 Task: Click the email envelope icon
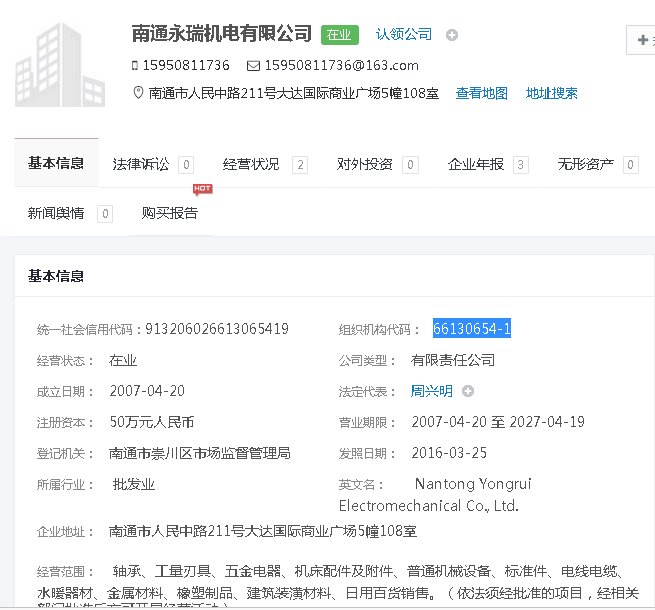[253, 66]
